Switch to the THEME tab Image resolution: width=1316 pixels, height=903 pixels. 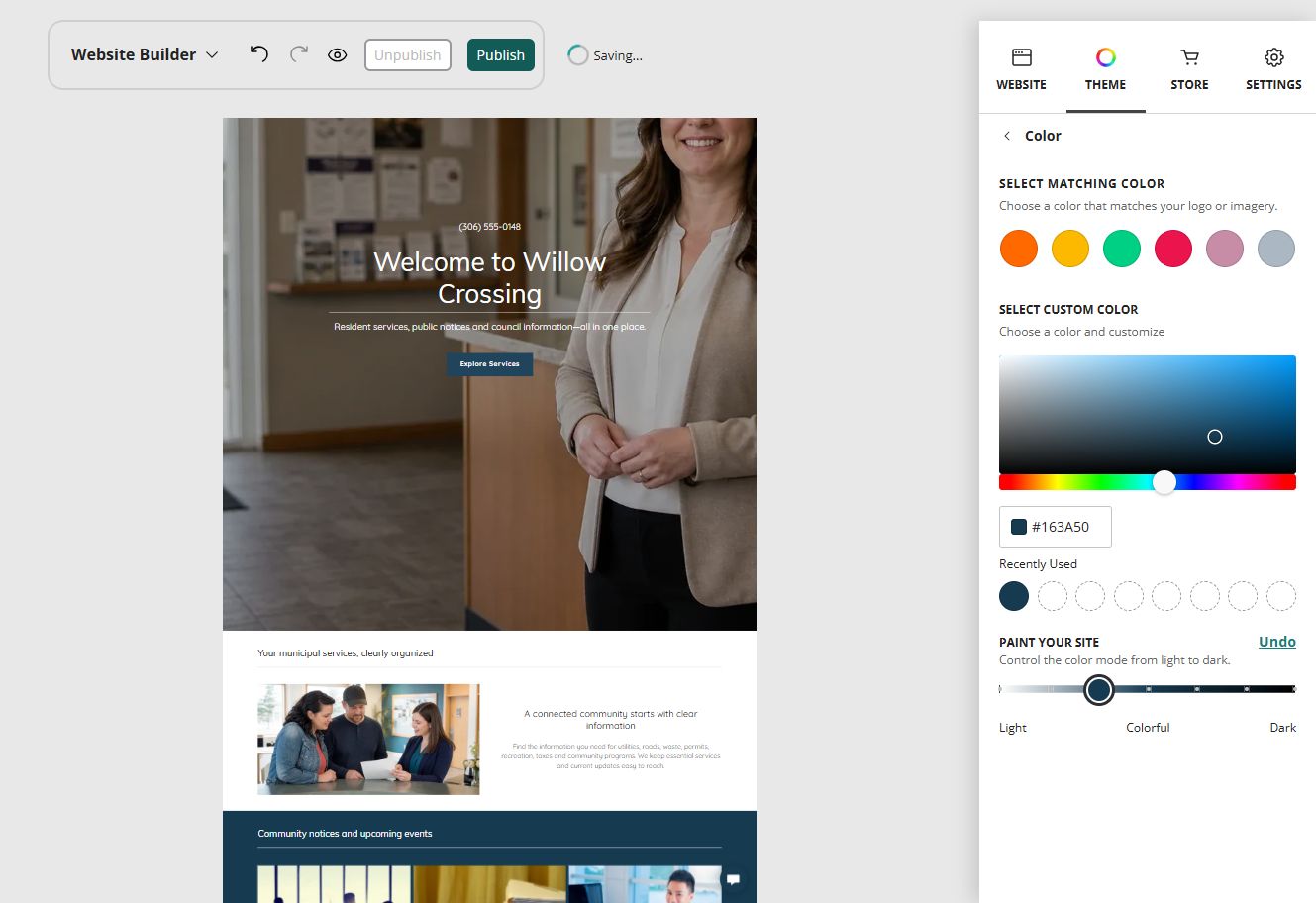[x=1105, y=69]
